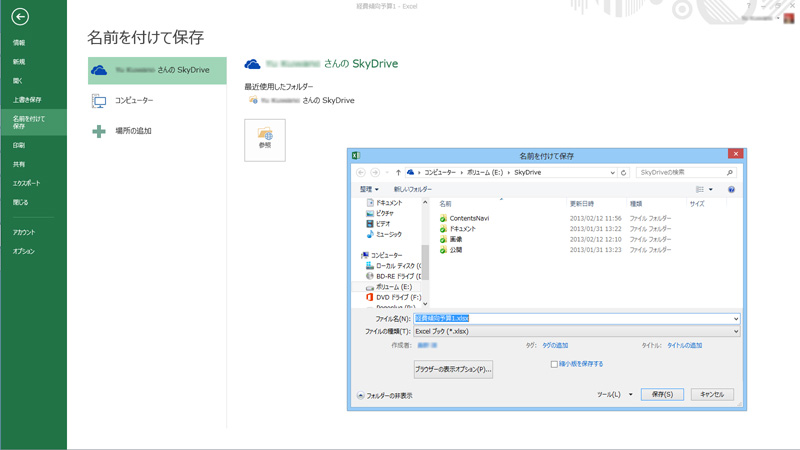Expand the 整理 dropdown menu
This screenshot has height=450, width=800.
(x=369, y=189)
